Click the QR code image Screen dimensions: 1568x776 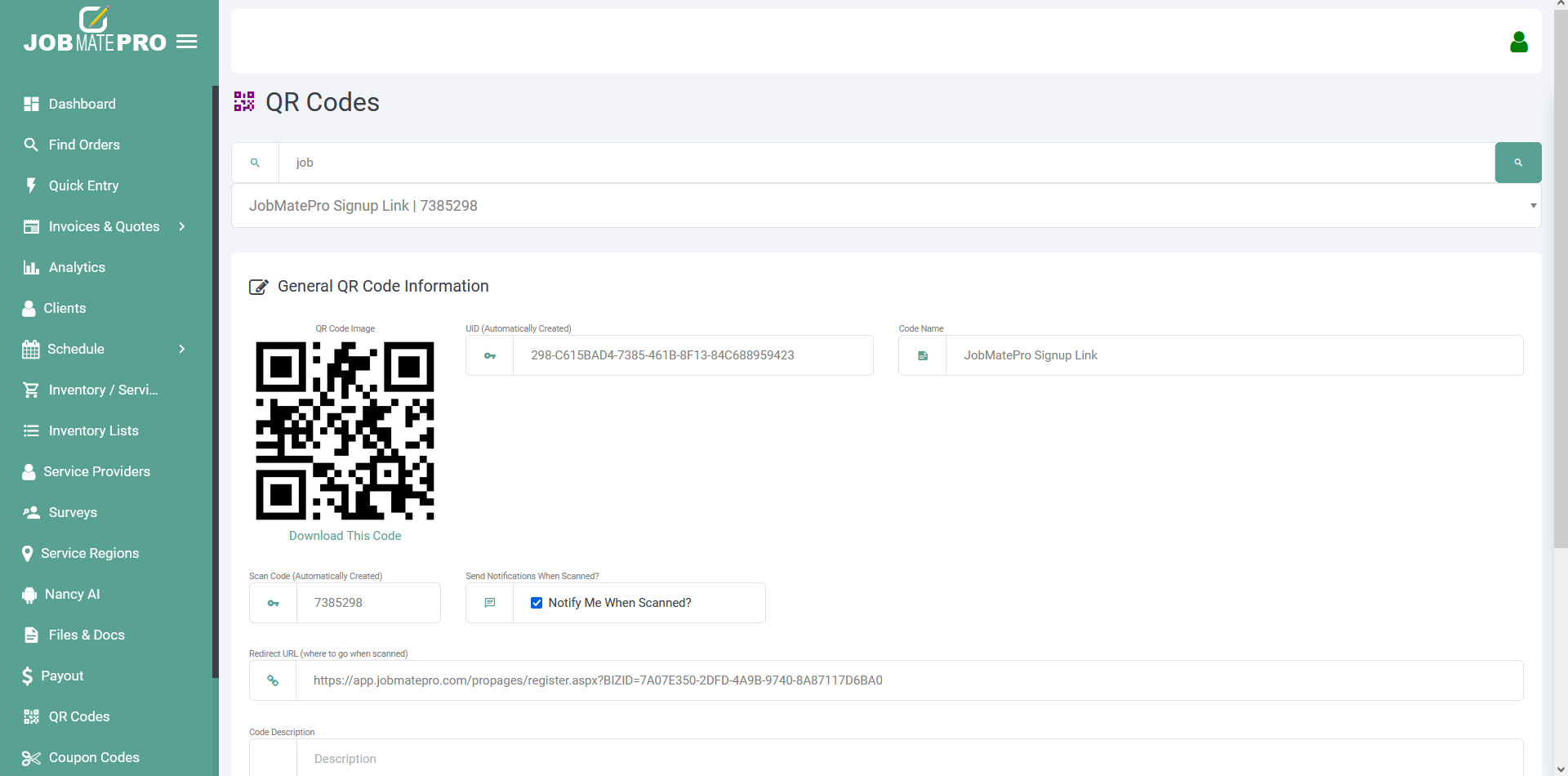click(x=345, y=430)
